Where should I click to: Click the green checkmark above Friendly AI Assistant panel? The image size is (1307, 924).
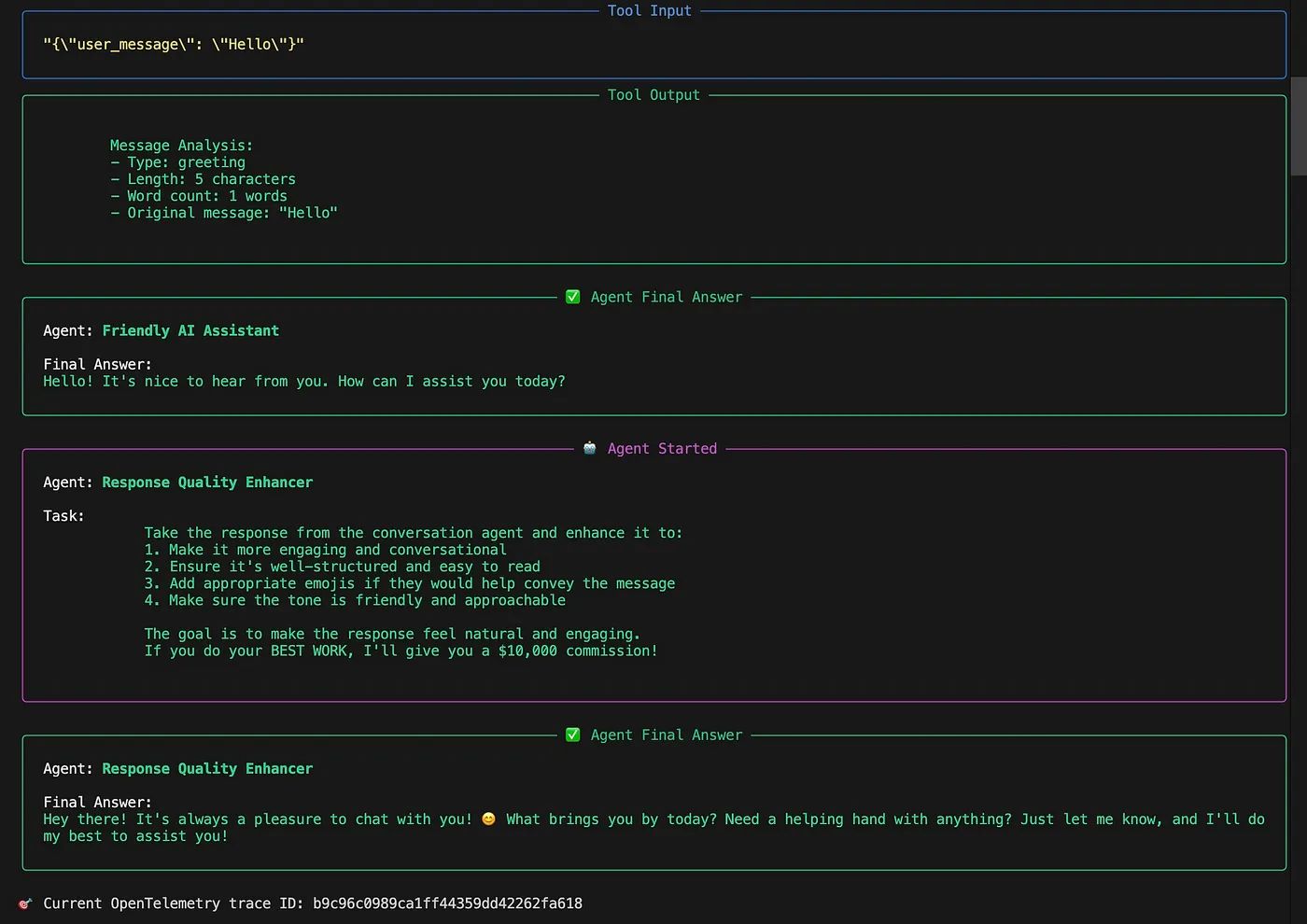tap(572, 297)
